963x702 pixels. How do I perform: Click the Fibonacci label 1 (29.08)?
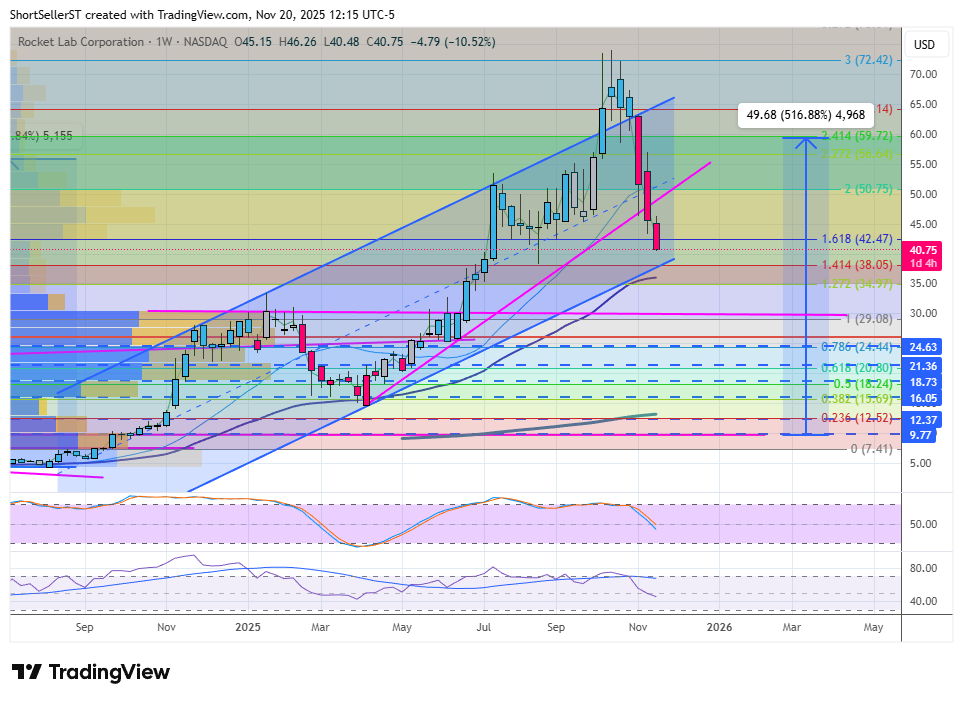tap(868, 319)
